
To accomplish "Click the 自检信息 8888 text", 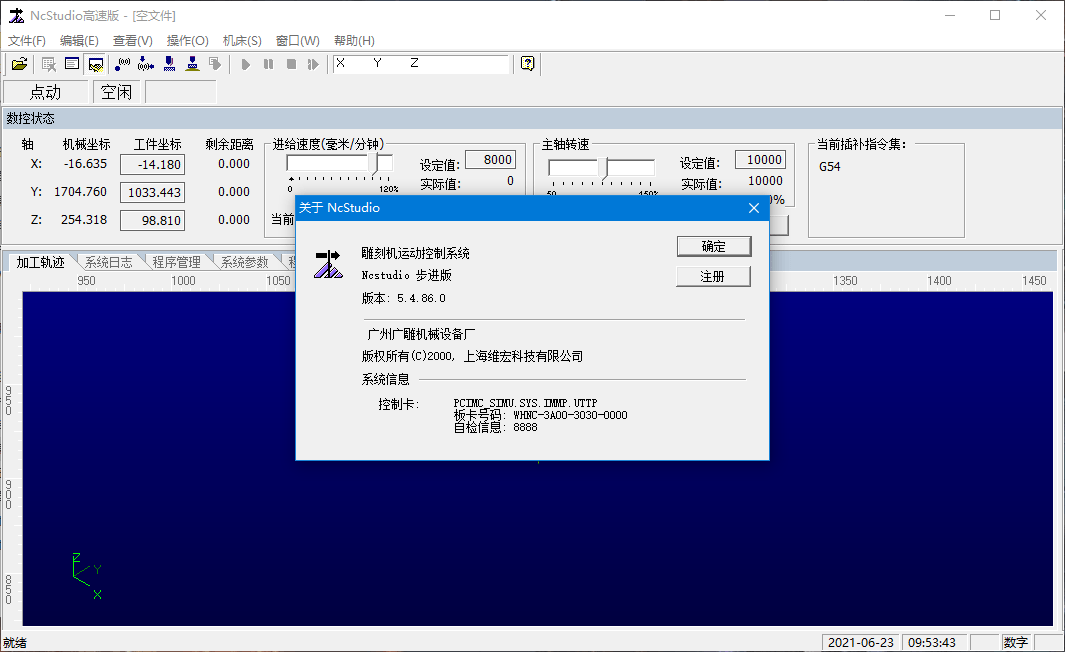I will pyautogui.click(x=496, y=427).
